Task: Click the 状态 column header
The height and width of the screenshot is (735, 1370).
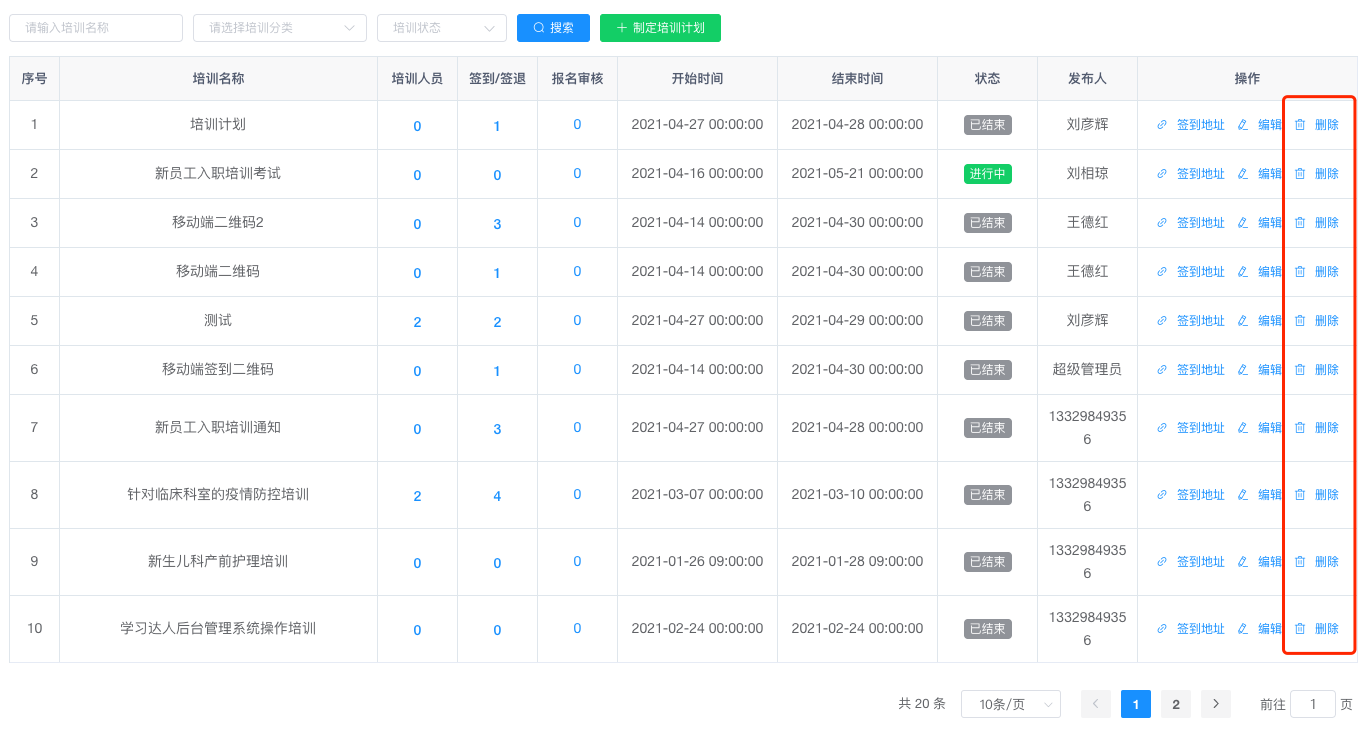Action: pyautogui.click(x=987, y=79)
